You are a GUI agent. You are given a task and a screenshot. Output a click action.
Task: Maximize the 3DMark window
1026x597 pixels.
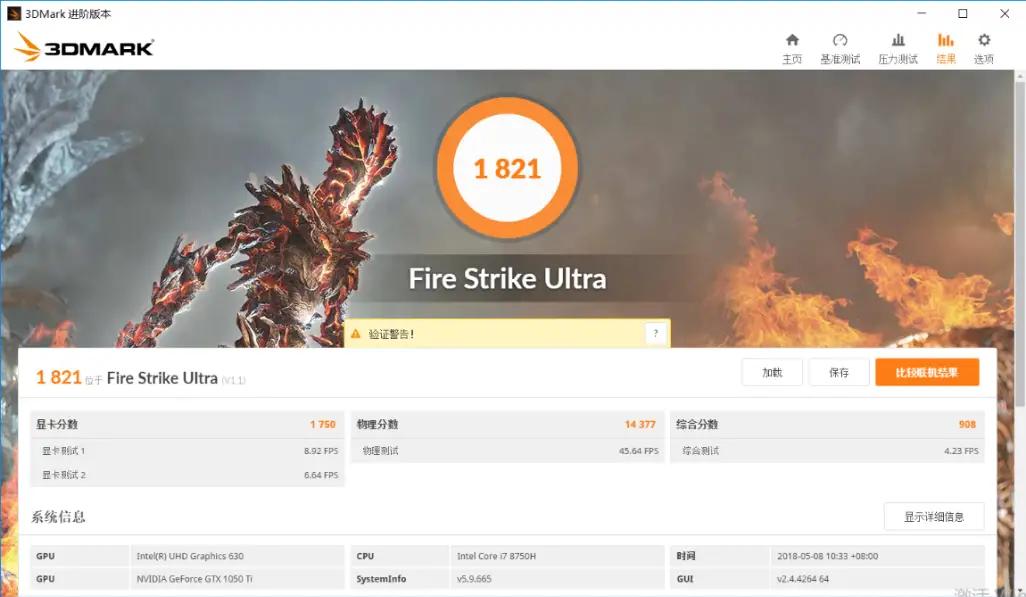point(962,13)
